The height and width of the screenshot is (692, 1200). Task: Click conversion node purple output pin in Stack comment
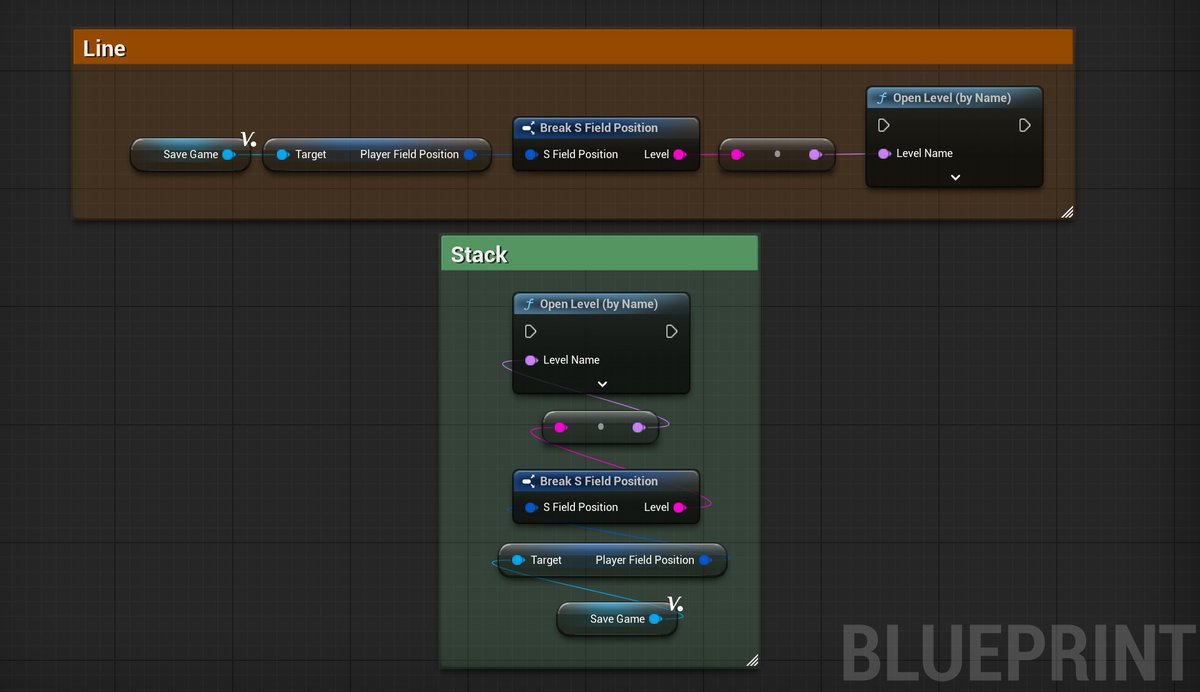point(638,427)
